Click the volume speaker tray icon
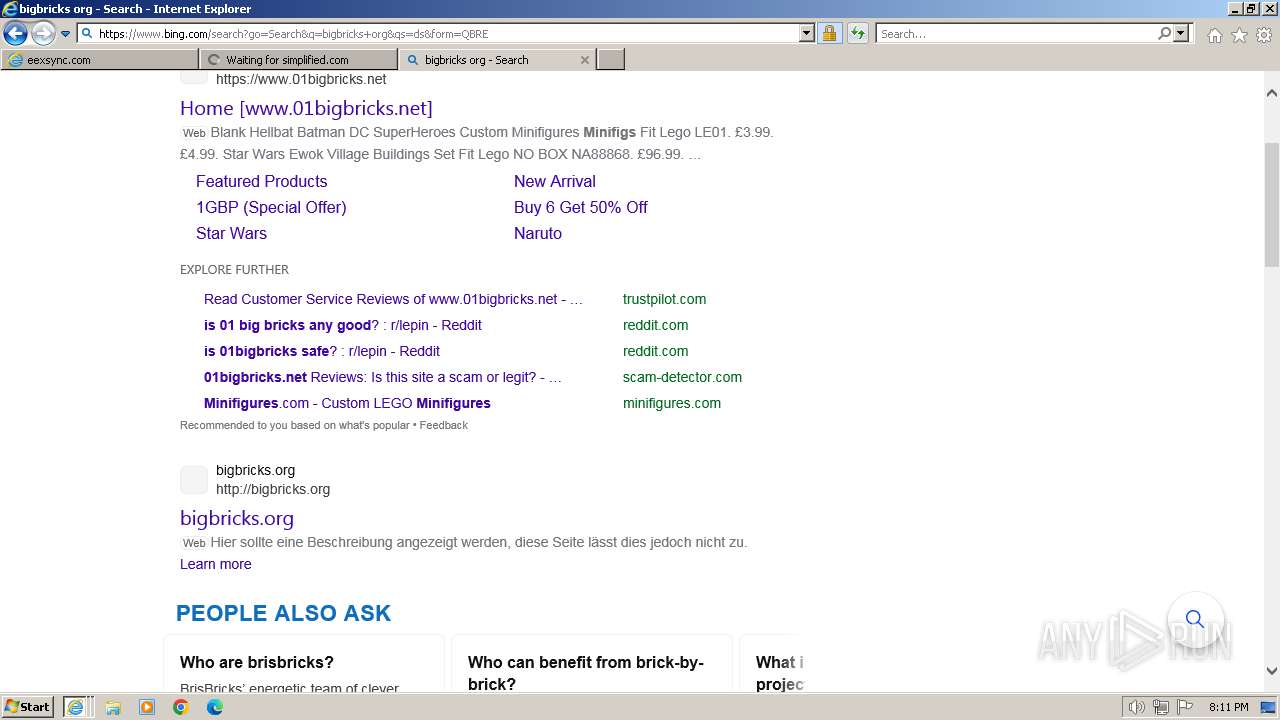The height and width of the screenshot is (720, 1280). pos(1137,707)
